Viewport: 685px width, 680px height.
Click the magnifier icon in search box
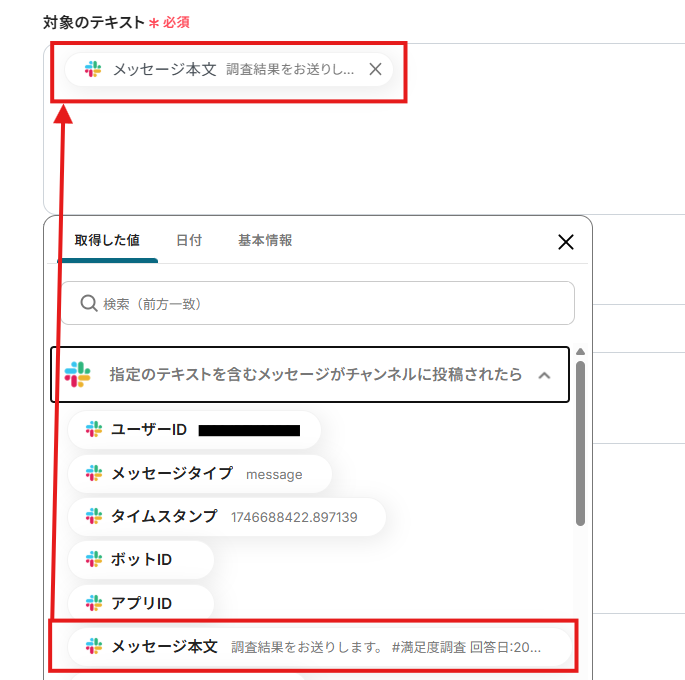pos(89,303)
